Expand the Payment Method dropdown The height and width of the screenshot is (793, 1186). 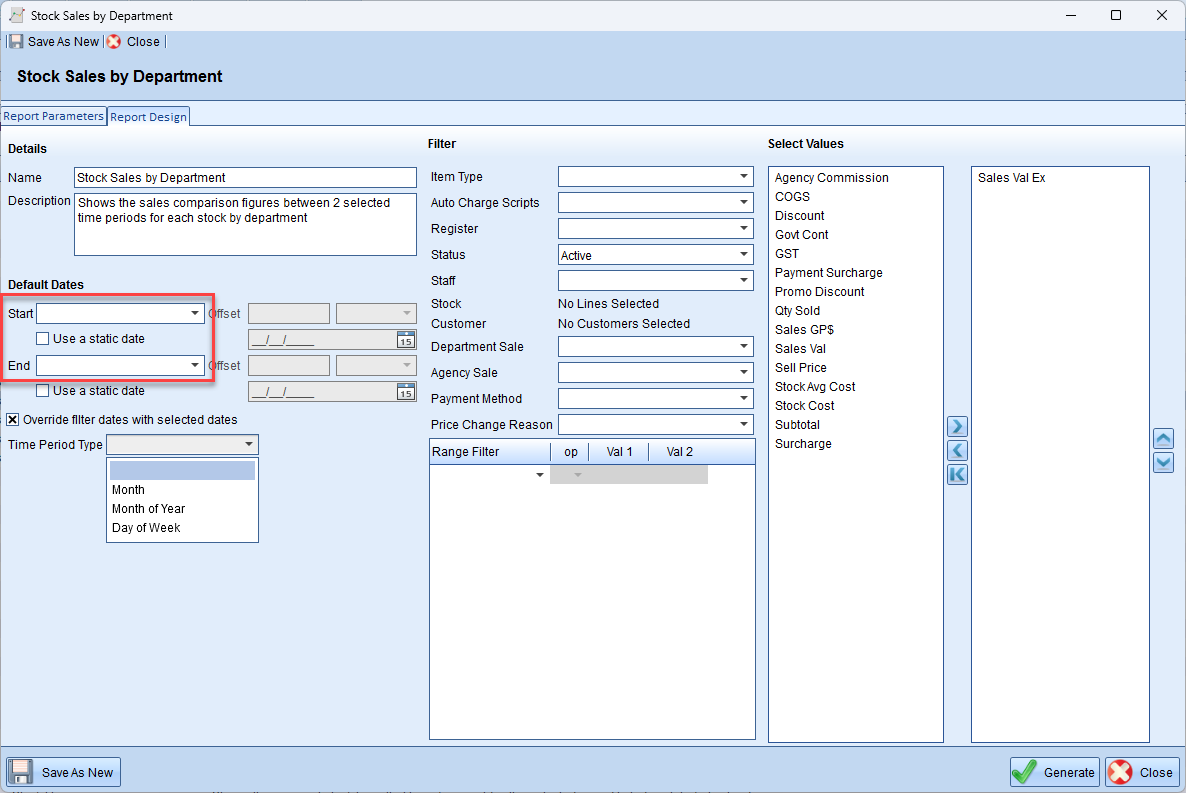744,399
